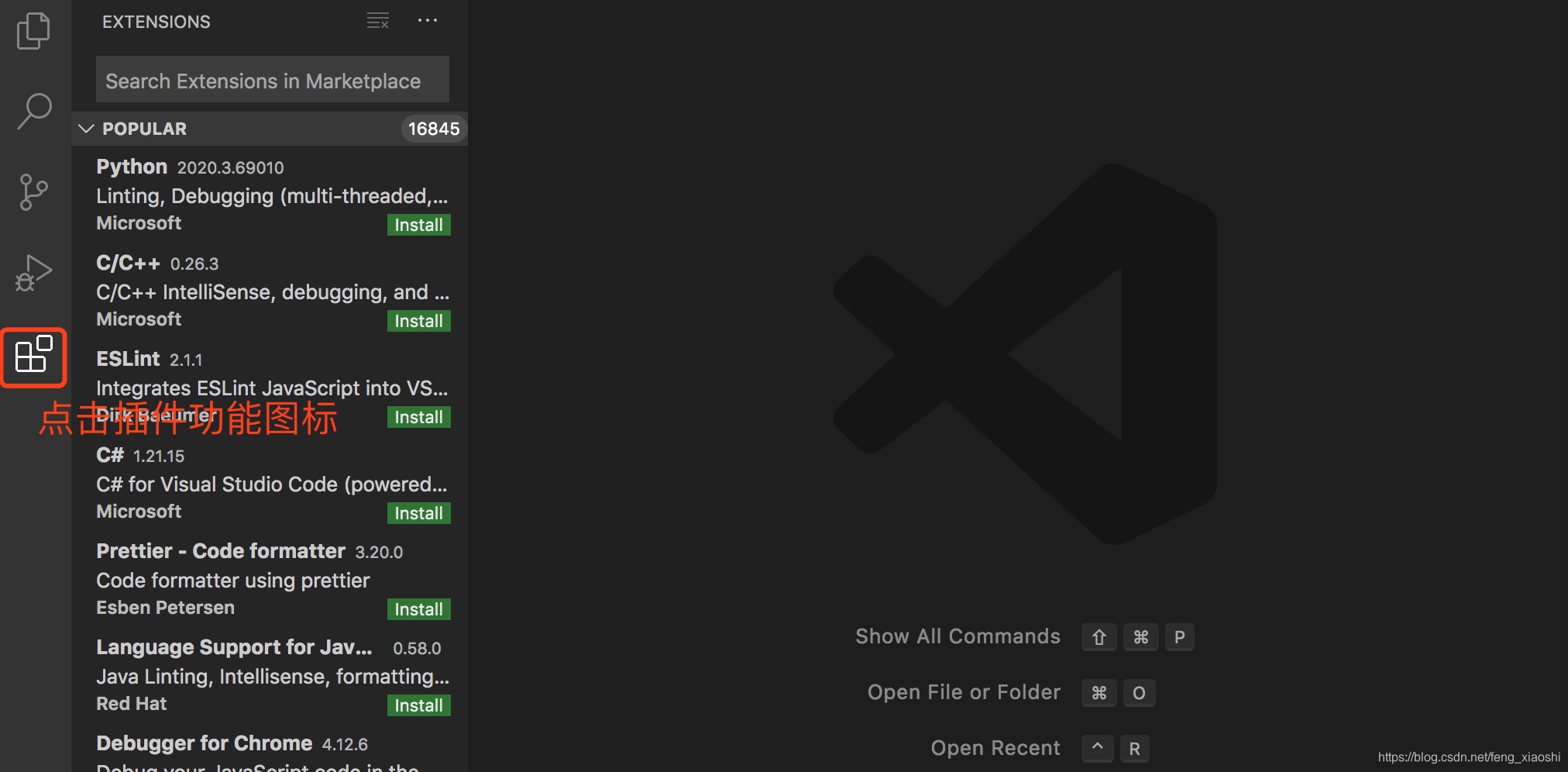Click the P key hint for Show All Commands
This screenshot has width=1568, height=772.
tap(1179, 637)
